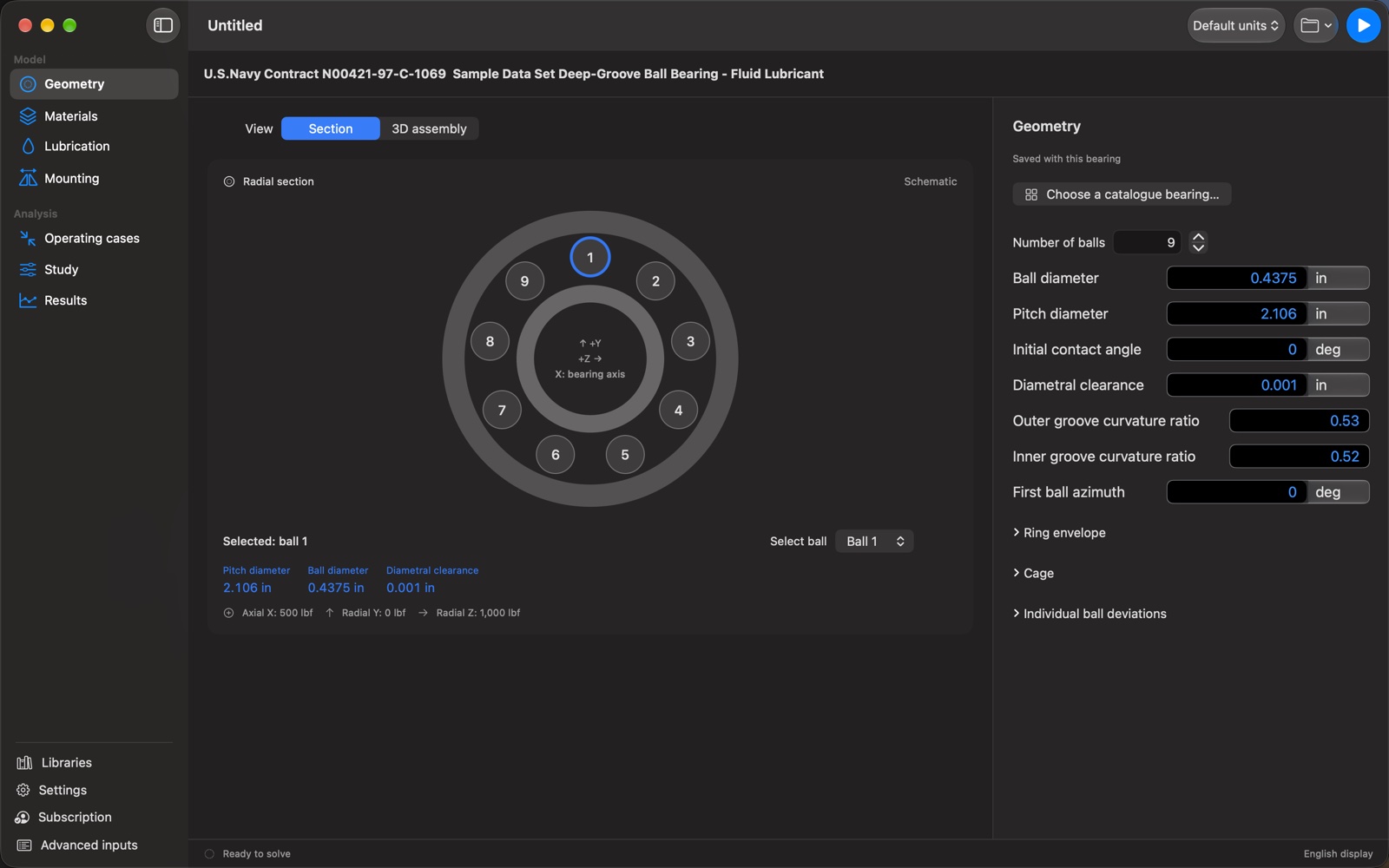Open the Select ball dropdown

point(874,542)
